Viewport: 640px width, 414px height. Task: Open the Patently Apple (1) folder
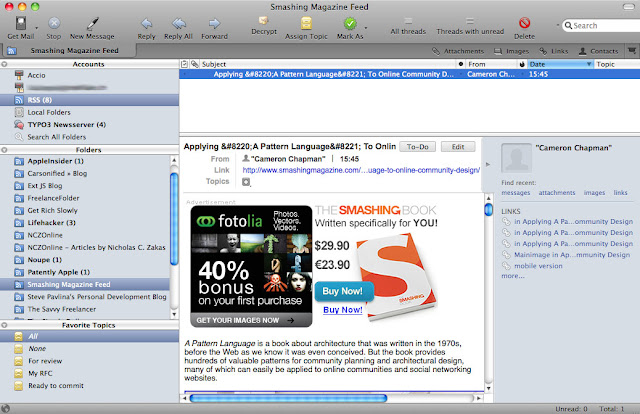(x=85, y=272)
